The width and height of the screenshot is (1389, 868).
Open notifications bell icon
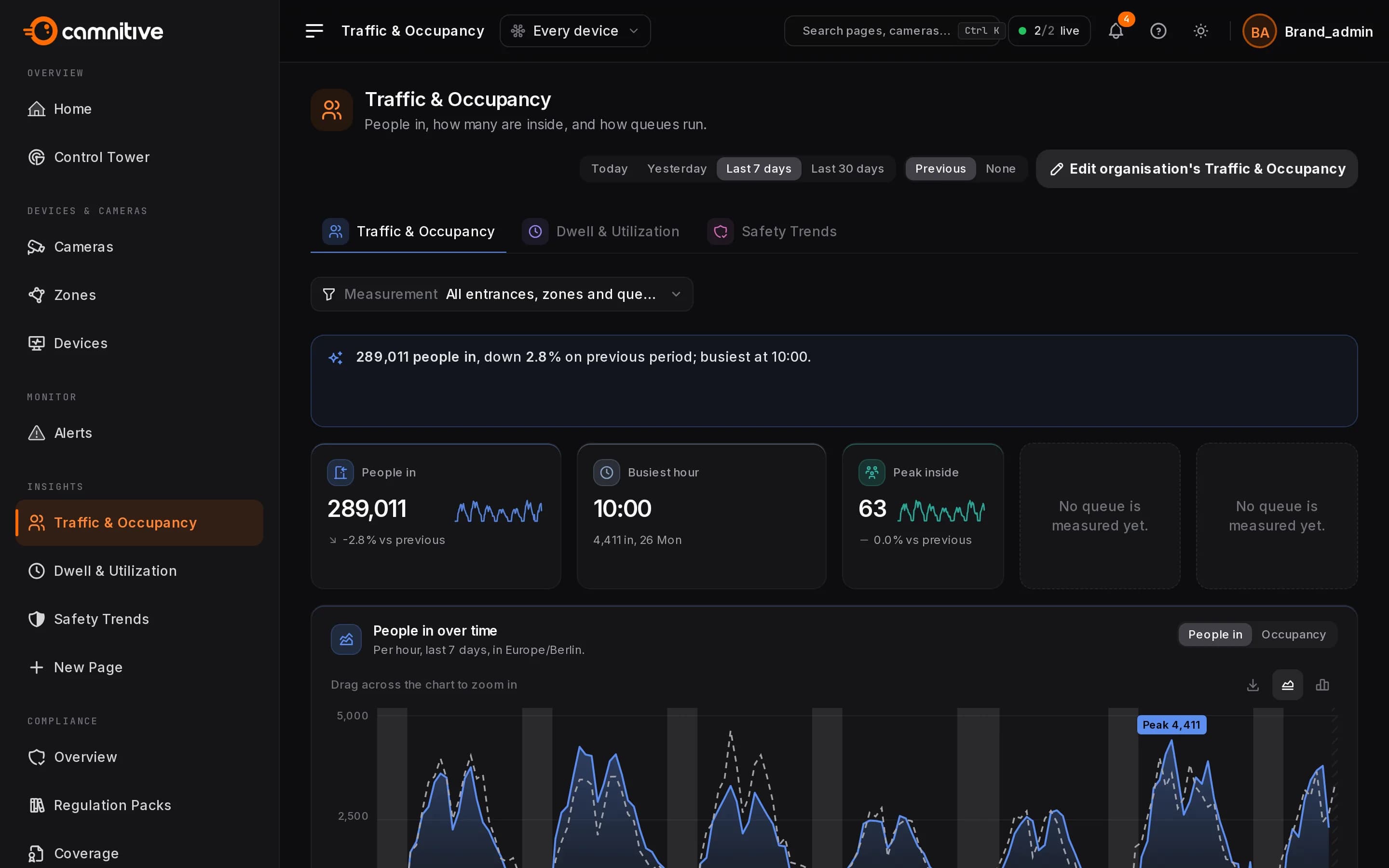pyautogui.click(x=1116, y=31)
